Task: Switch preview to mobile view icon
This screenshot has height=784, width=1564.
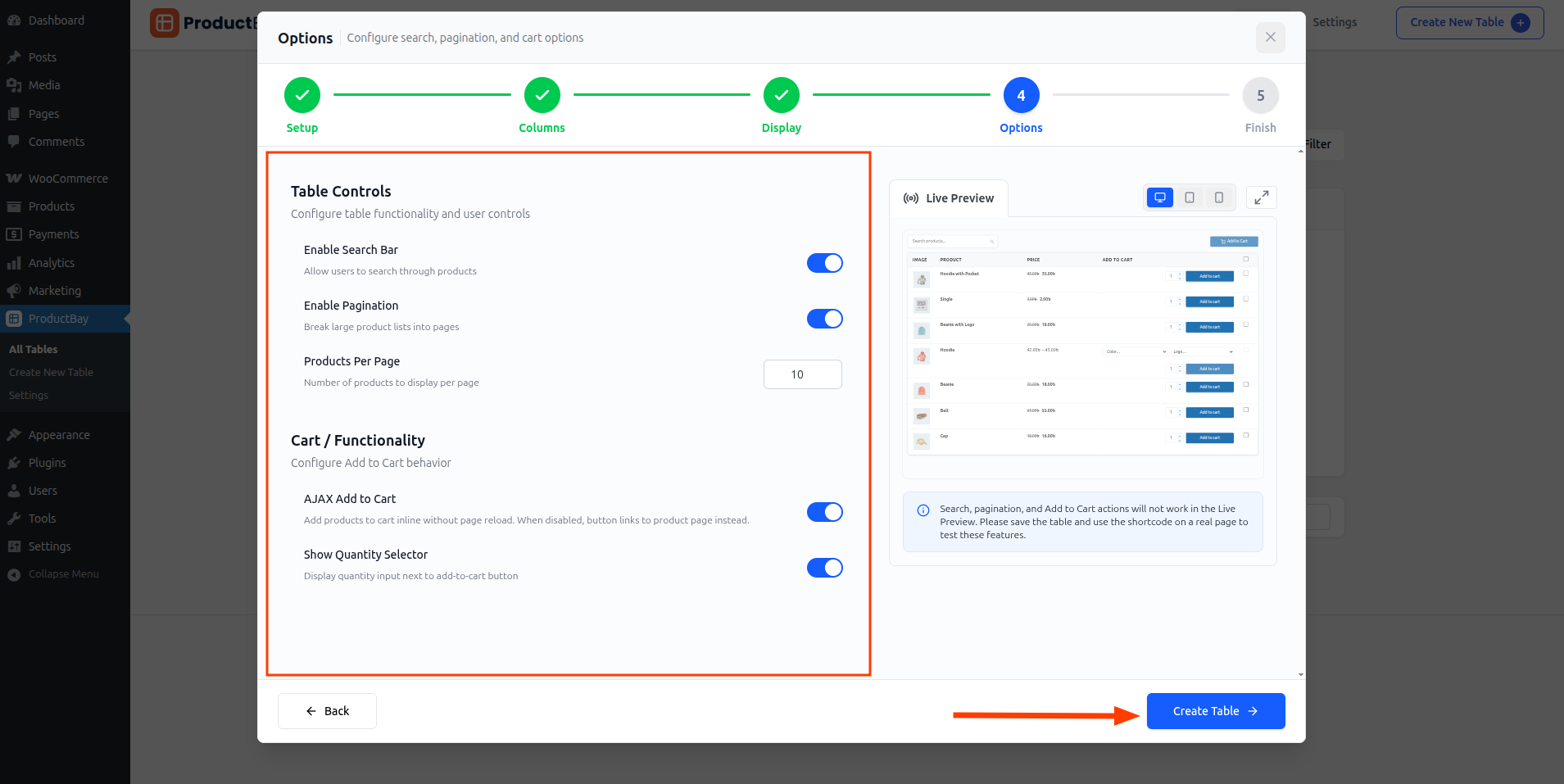Action: (1218, 197)
